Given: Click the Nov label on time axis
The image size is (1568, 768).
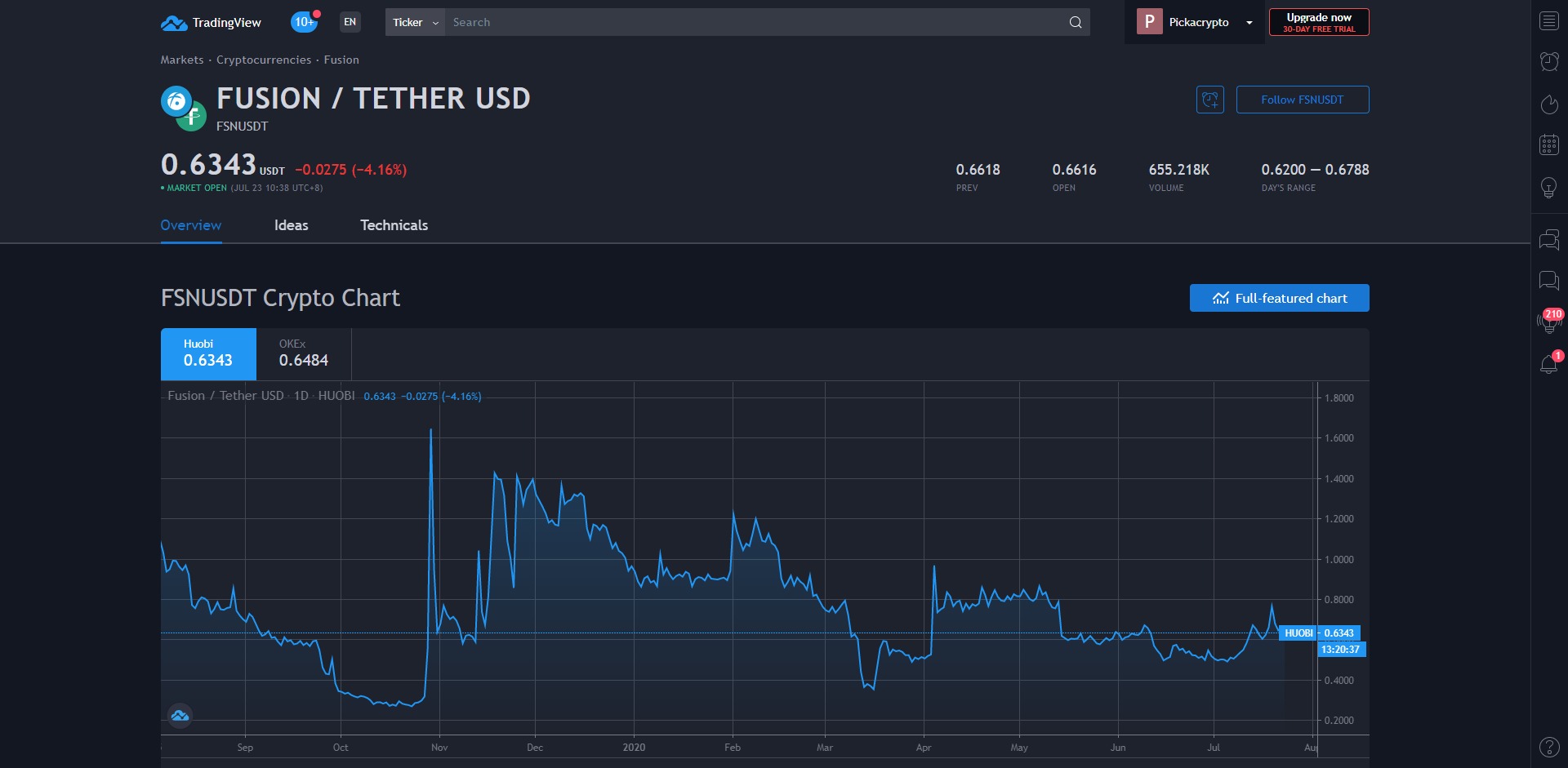Looking at the screenshot, I should tap(439, 748).
